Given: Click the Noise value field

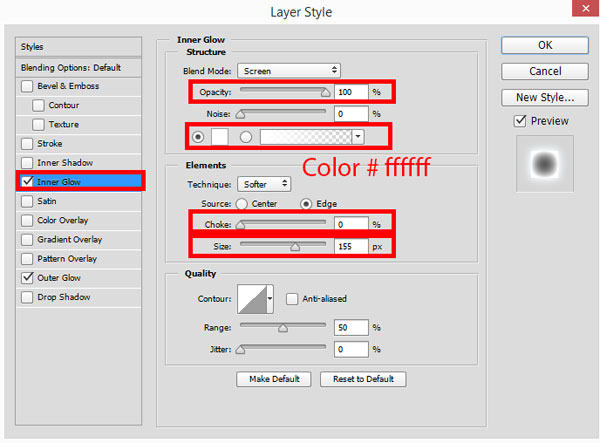Looking at the screenshot, I should pyautogui.click(x=351, y=114).
